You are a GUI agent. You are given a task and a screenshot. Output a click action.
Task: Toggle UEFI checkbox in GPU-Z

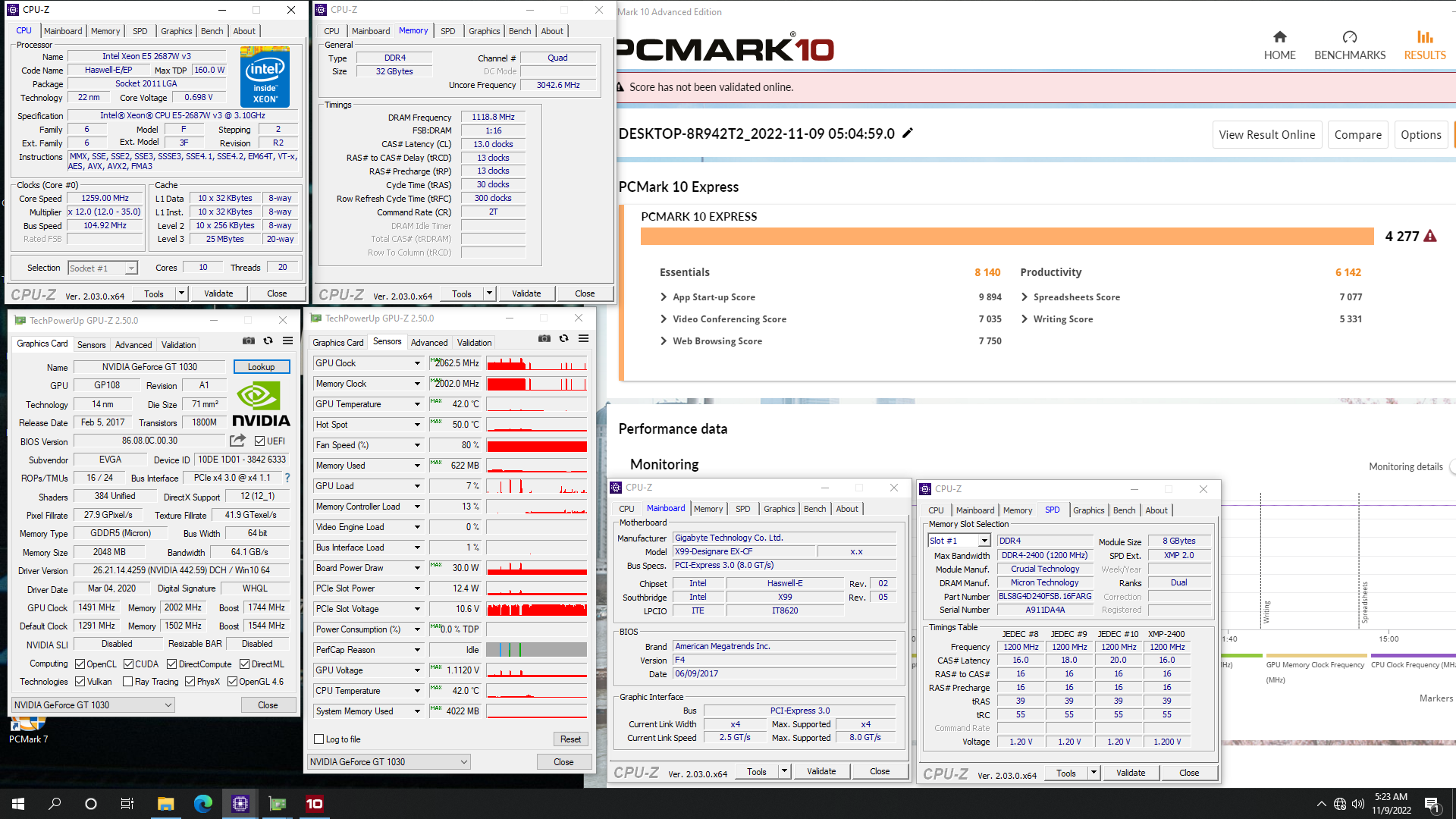[x=259, y=441]
